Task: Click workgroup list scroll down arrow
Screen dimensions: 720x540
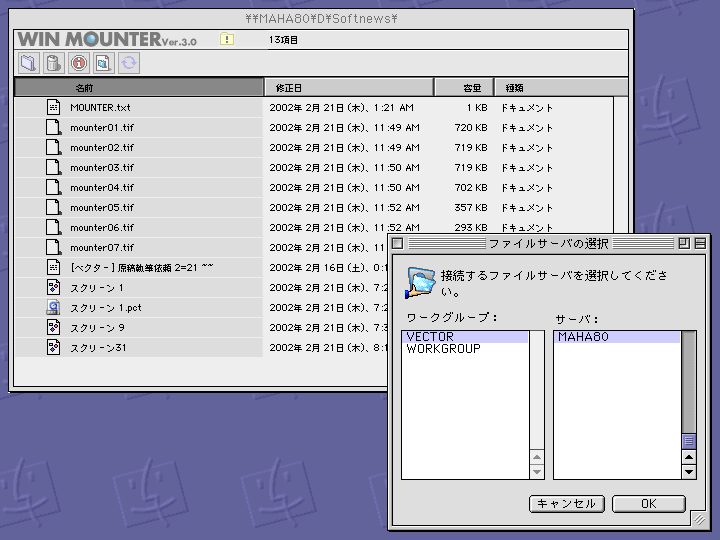Action: (537, 472)
